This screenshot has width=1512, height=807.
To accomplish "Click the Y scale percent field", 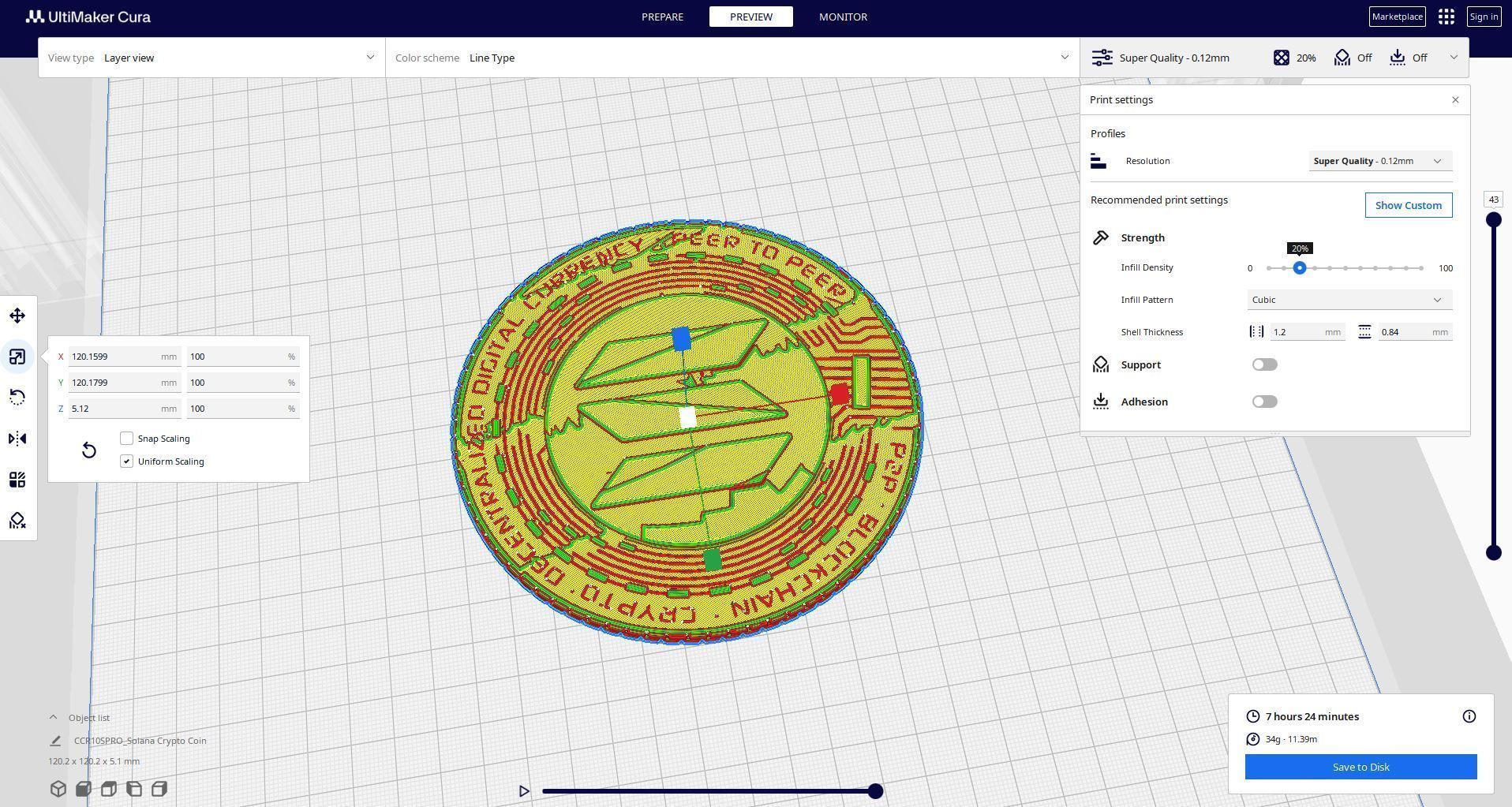I will pos(243,383).
